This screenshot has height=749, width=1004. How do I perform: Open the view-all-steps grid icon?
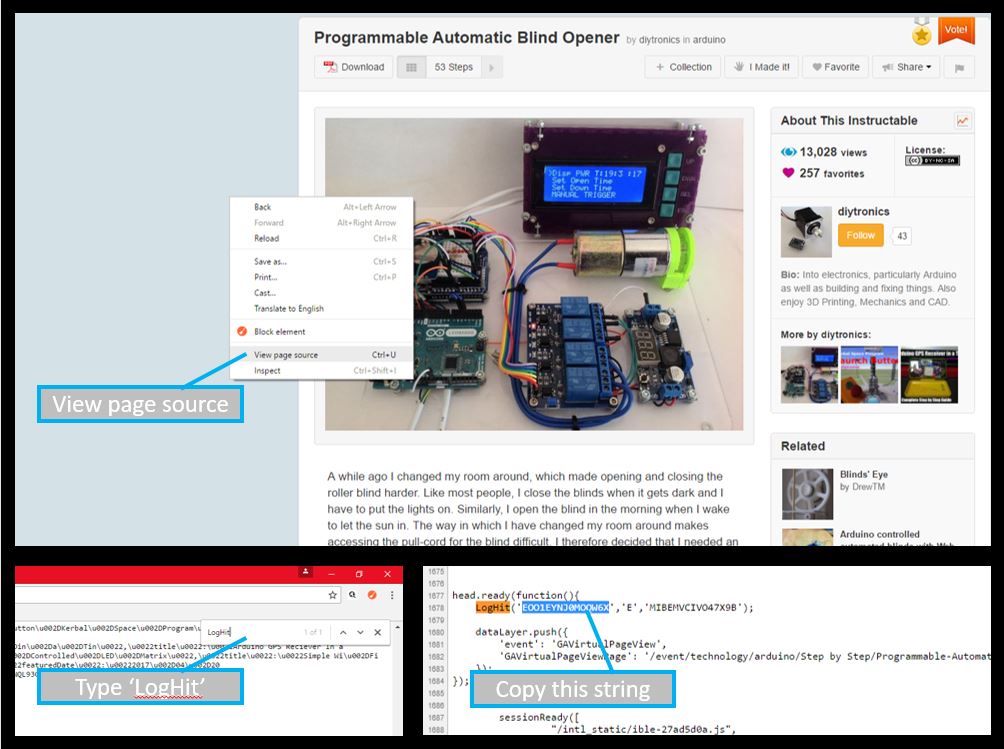click(x=411, y=67)
